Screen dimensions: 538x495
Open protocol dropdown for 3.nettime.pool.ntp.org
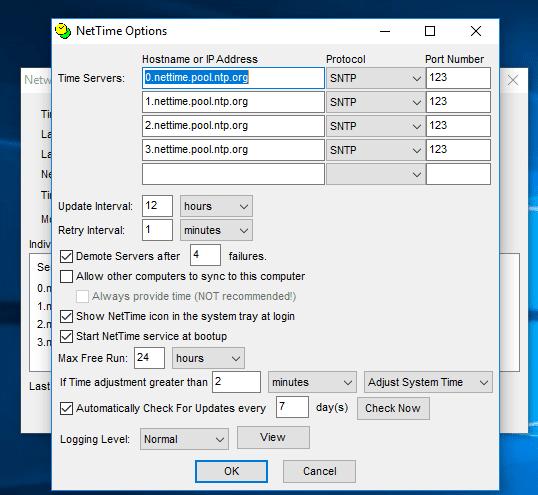point(376,150)
